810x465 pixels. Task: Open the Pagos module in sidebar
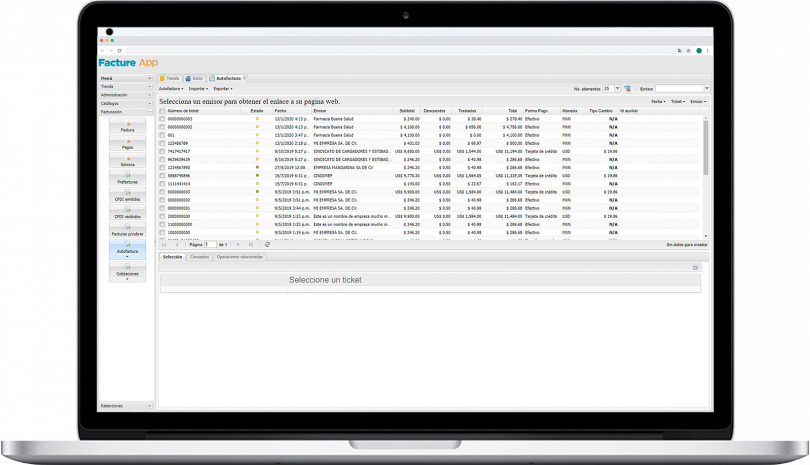[x=127, y=144]
